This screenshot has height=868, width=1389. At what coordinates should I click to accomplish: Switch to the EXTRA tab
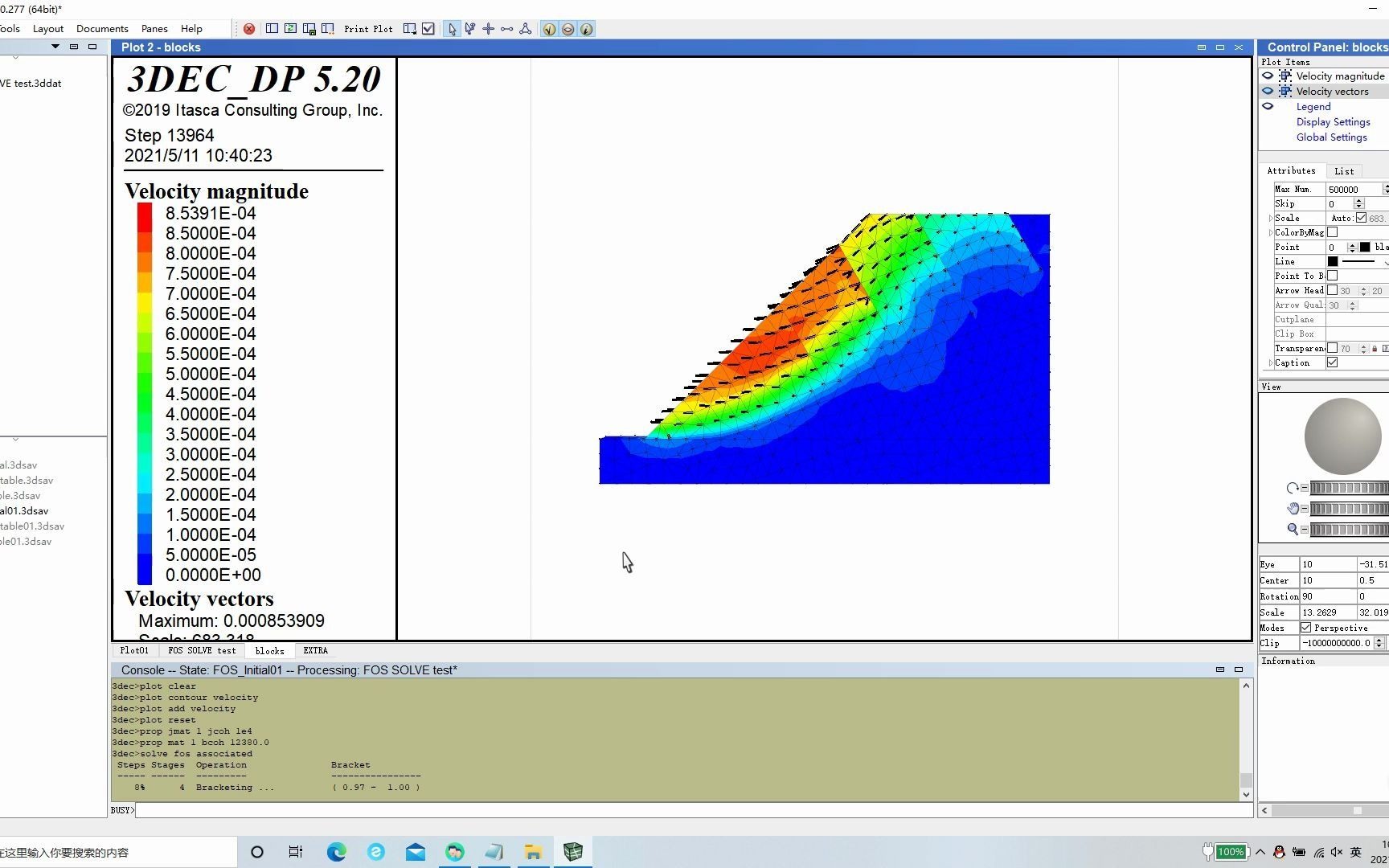click(315, 651)
